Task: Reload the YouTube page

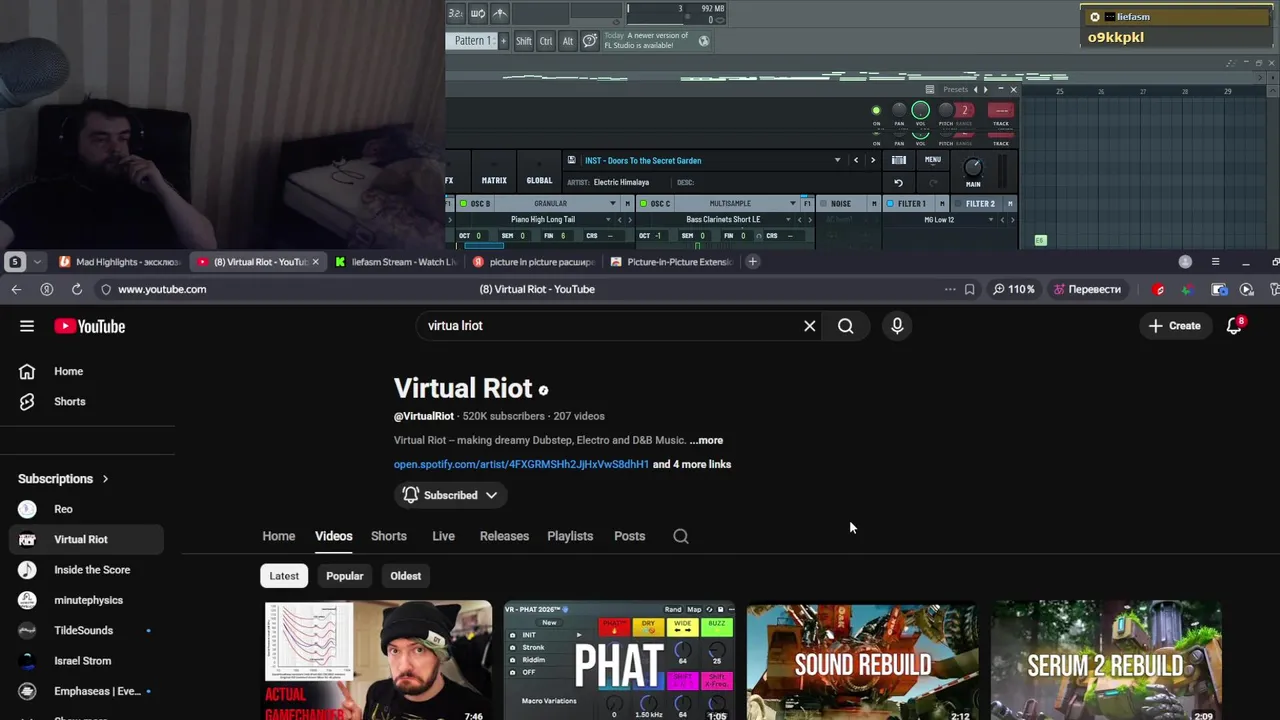Action: (x=76, y=289)
